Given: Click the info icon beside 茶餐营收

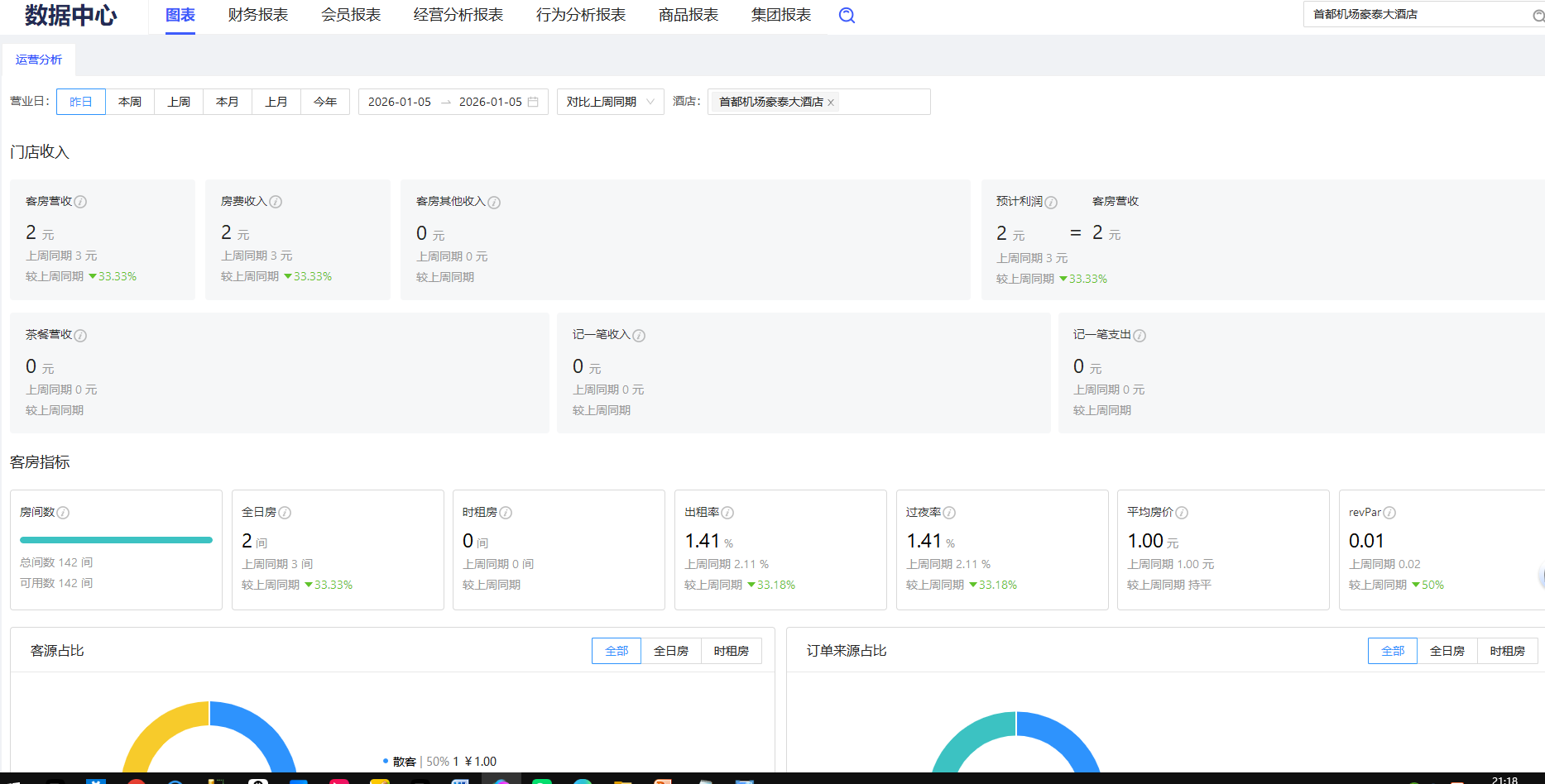Looking at the screenshot, I should pyautogui.click(x=80, y=336).
